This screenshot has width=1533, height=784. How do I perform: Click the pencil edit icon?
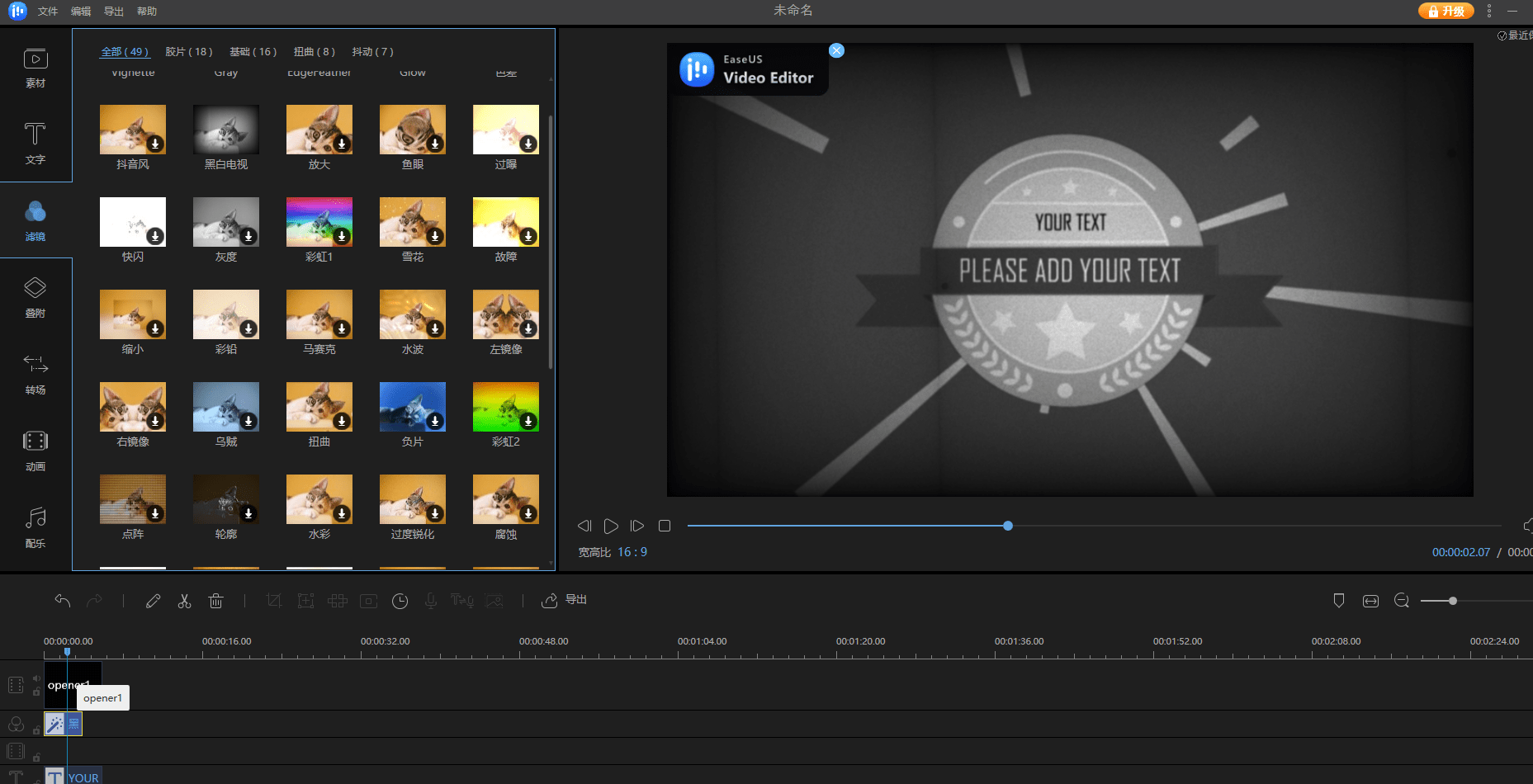pos(153,601)
